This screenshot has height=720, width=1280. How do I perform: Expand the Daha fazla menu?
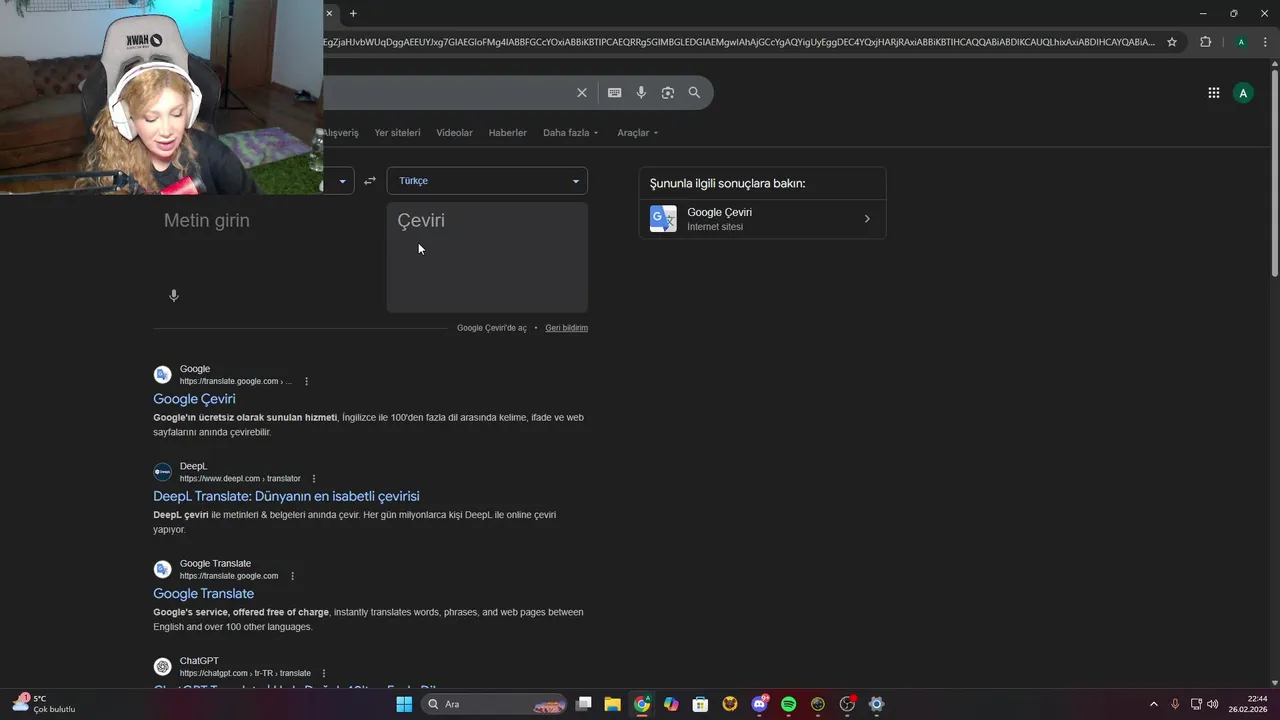pos(571,133)
